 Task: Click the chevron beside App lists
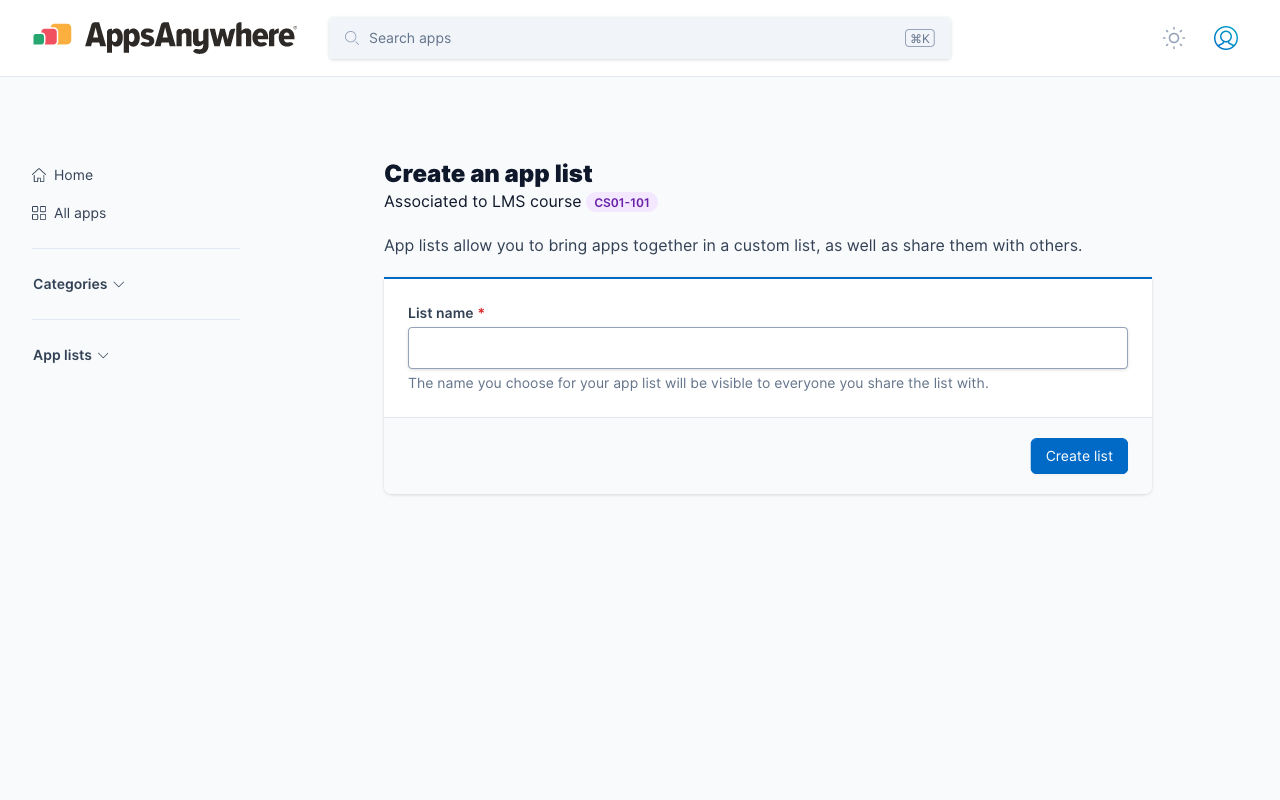tap(103, 355)
